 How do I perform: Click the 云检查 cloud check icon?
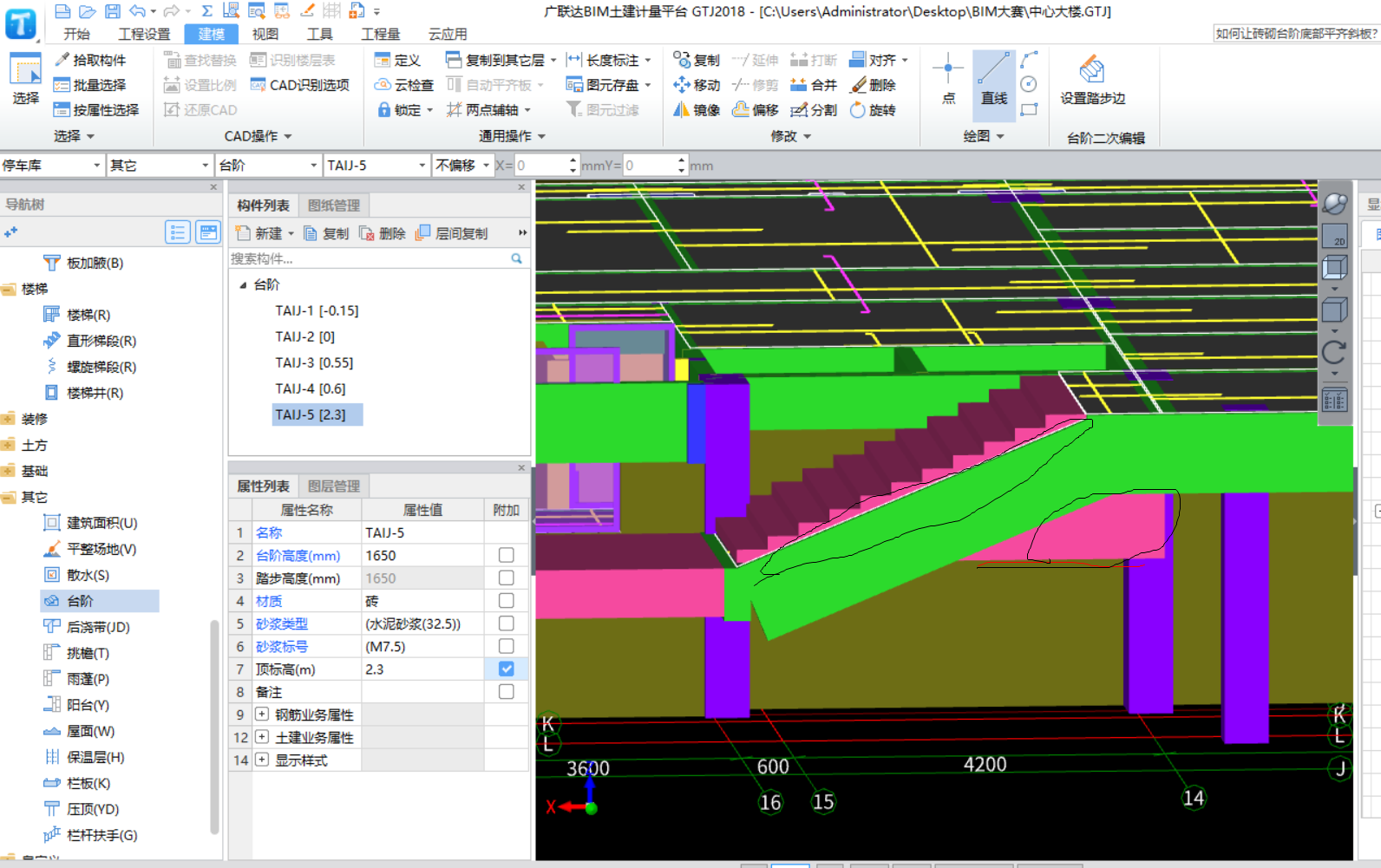tap(383, 85)
